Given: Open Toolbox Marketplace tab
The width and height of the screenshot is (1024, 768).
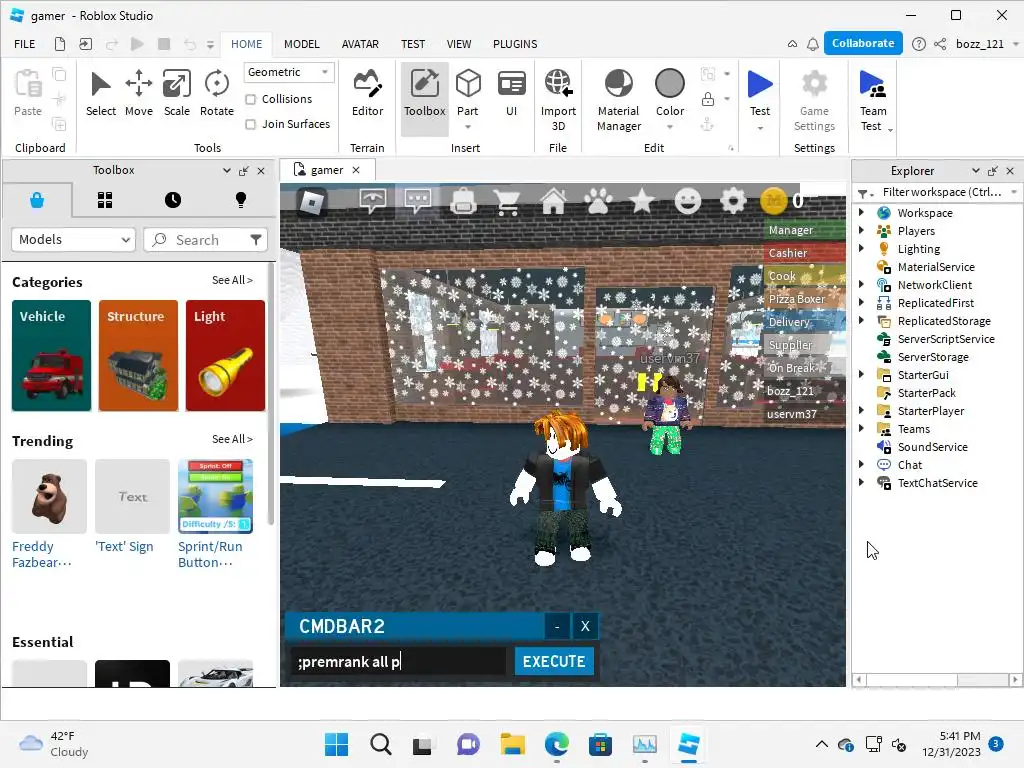Looking at the screenshot, I should point(37,200).
